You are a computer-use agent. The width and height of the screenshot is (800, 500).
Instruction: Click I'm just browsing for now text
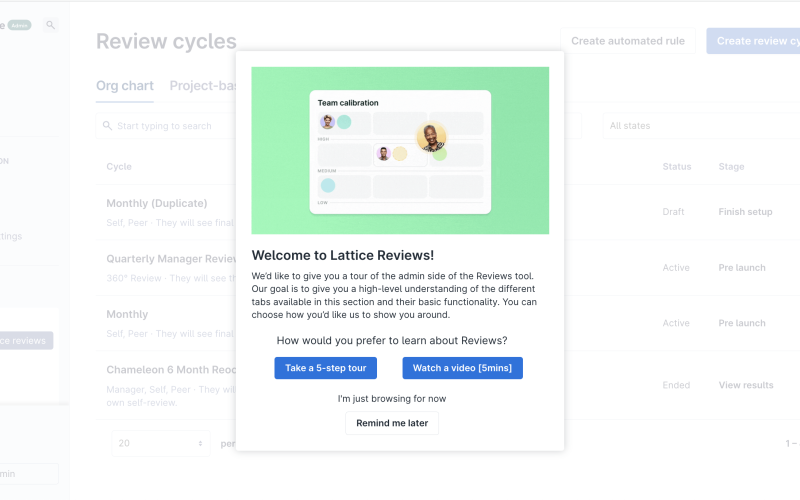tap(392, 398)
